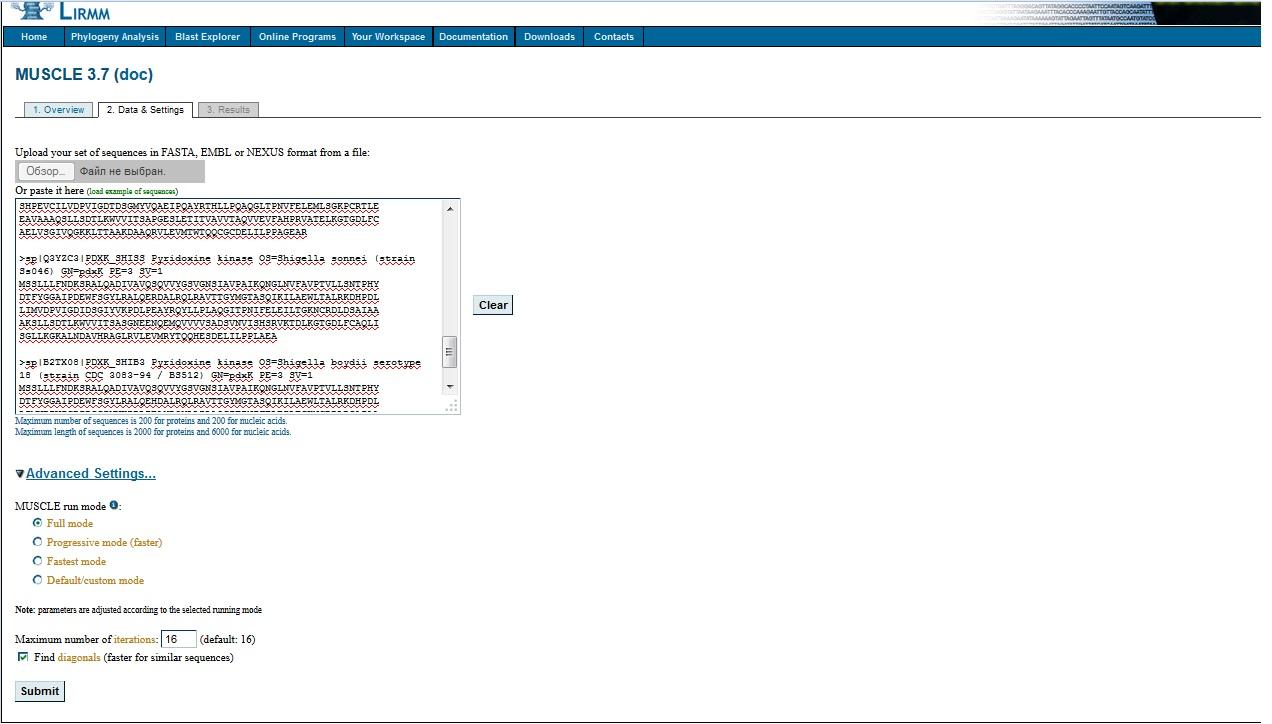Image resolution: width=1272 pixels, height=724 pixels.
Task: Click the Fastest mode label
Action: tap(76, 562)
